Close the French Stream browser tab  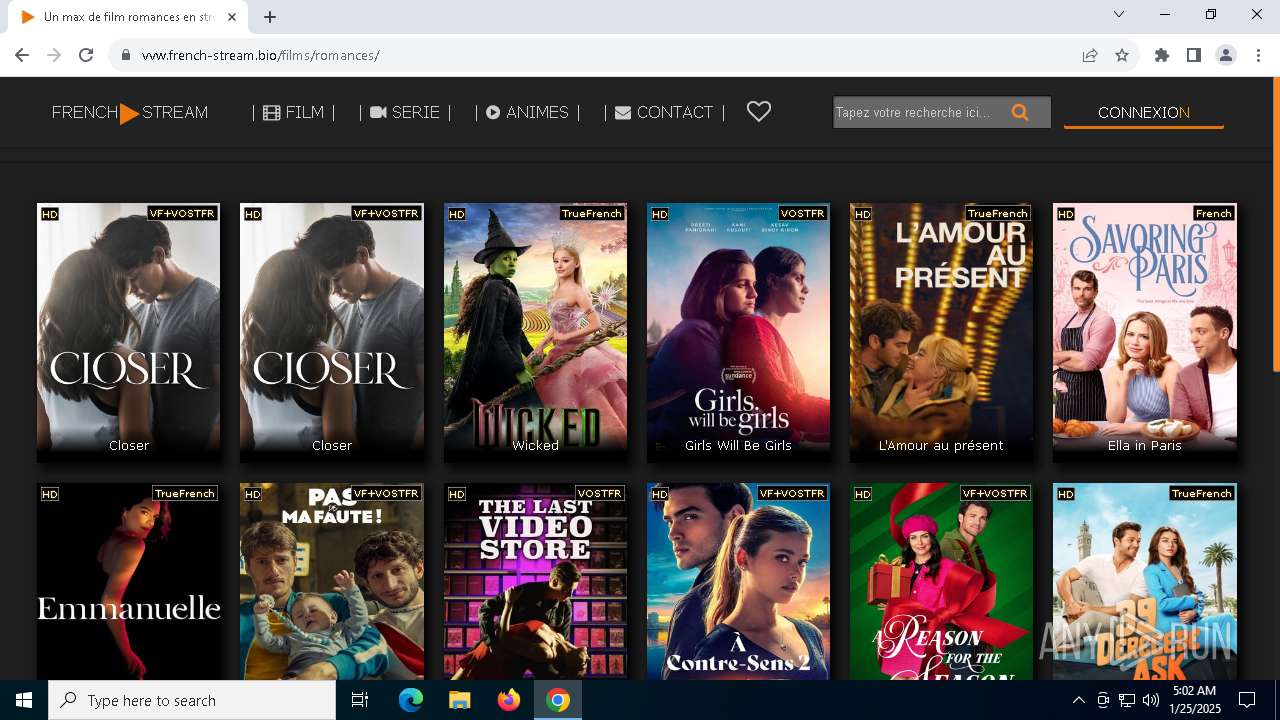[x=232, y=17]
